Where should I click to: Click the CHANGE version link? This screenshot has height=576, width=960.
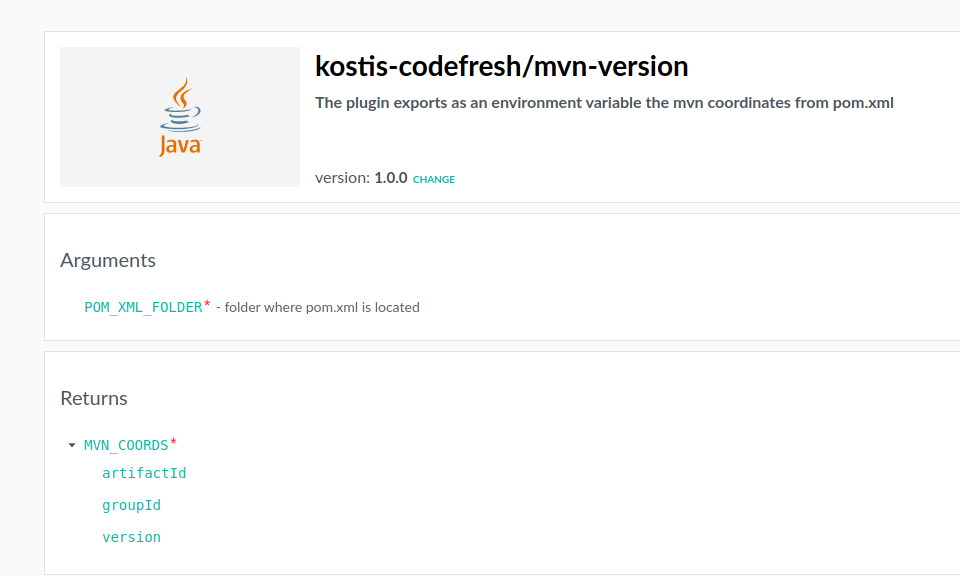(434, 180)
